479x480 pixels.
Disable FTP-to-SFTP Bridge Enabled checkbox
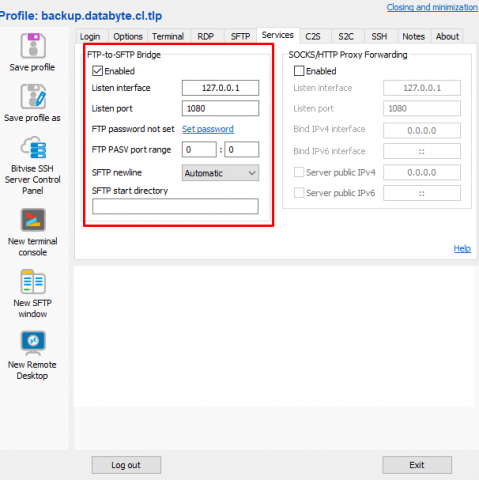click(x=97, y=71)
